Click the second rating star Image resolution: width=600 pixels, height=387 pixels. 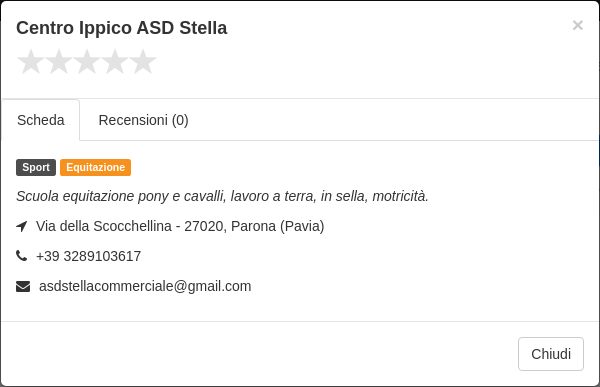(x=59, y=62)
